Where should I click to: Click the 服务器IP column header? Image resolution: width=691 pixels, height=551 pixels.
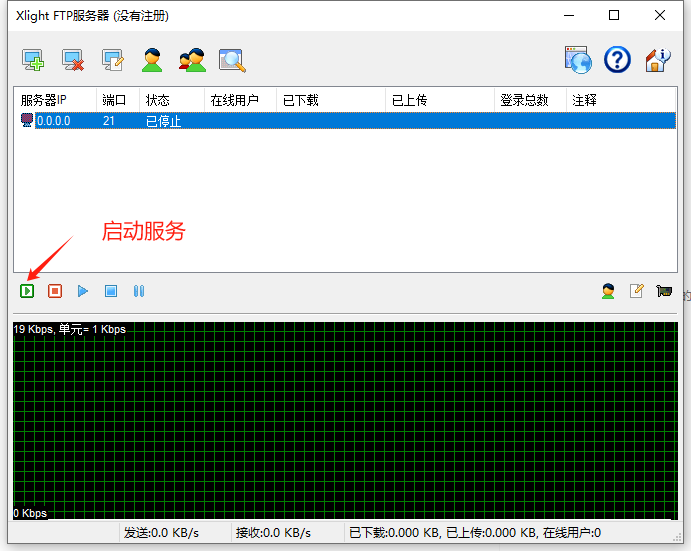(x=44, y=100)
